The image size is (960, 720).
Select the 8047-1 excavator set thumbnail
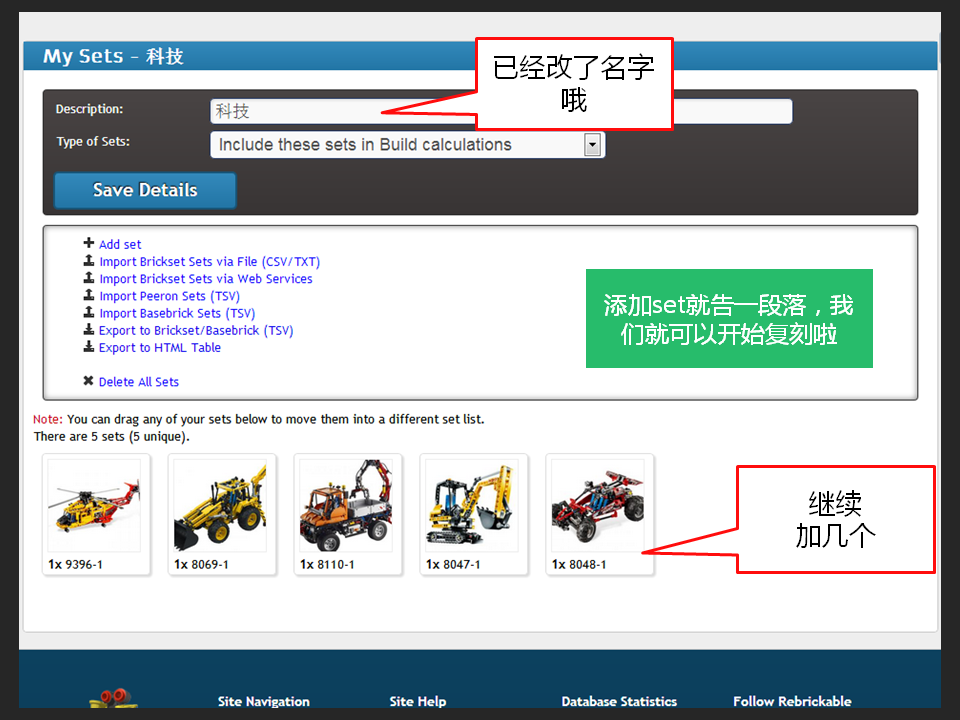[472, 506]
